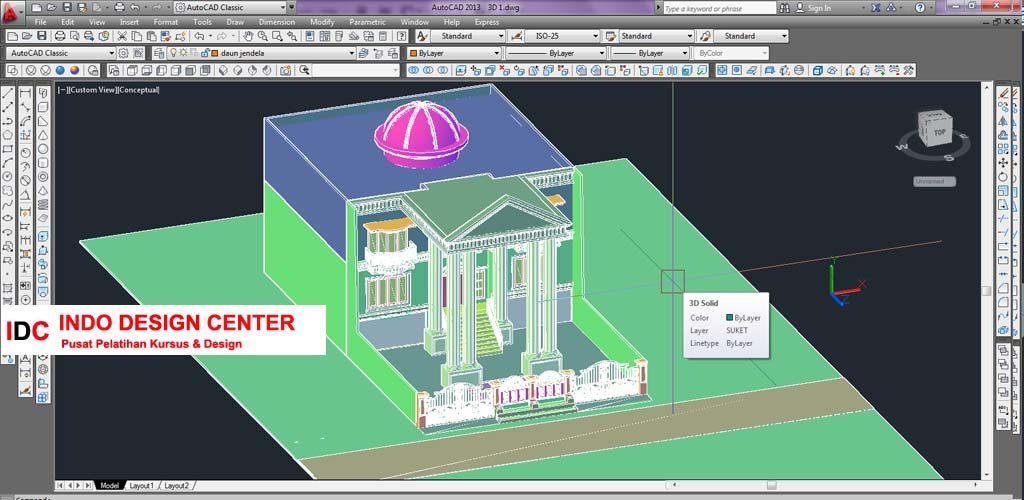Screen dimensions: 1024x500
Task: Click the orange layer color swatch for daun jendela
Action: coord(215,53)
